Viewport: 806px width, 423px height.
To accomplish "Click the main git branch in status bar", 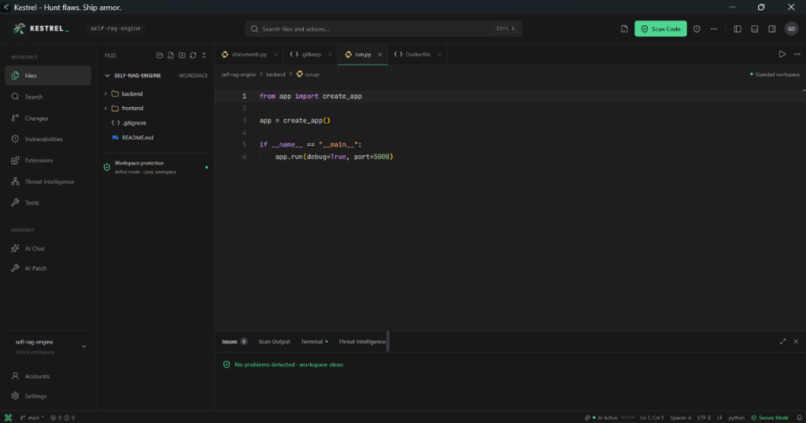I will click(x=32, y=418).
